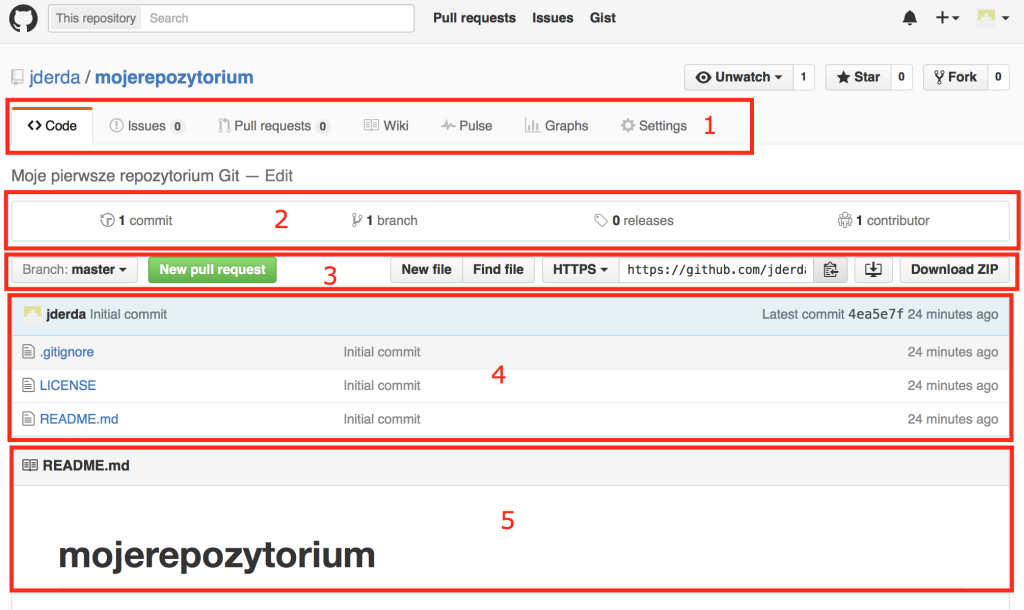Open the jderda owner link
Image resolution: width=1024 pixels, height=610 pixels.
55,77
